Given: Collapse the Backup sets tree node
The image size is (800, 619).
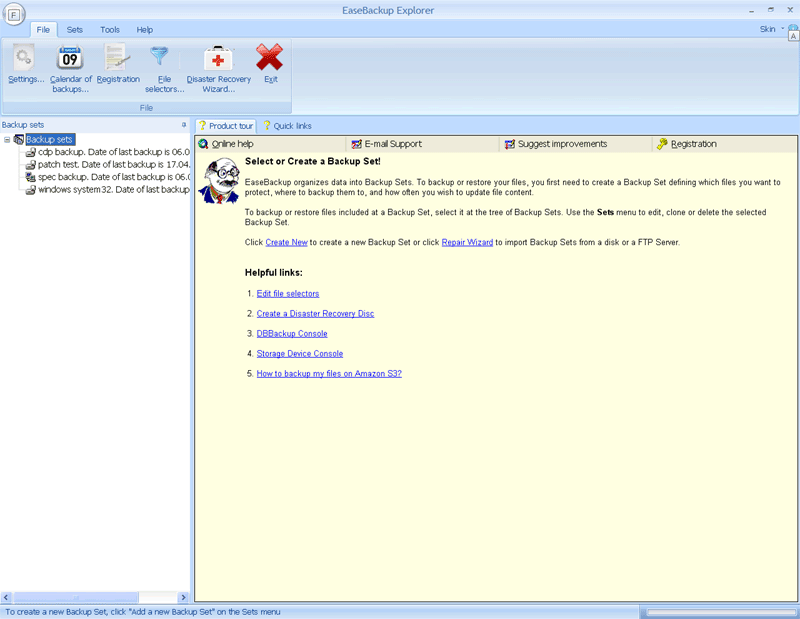Looking at the screenshot, I should [7, 139].
